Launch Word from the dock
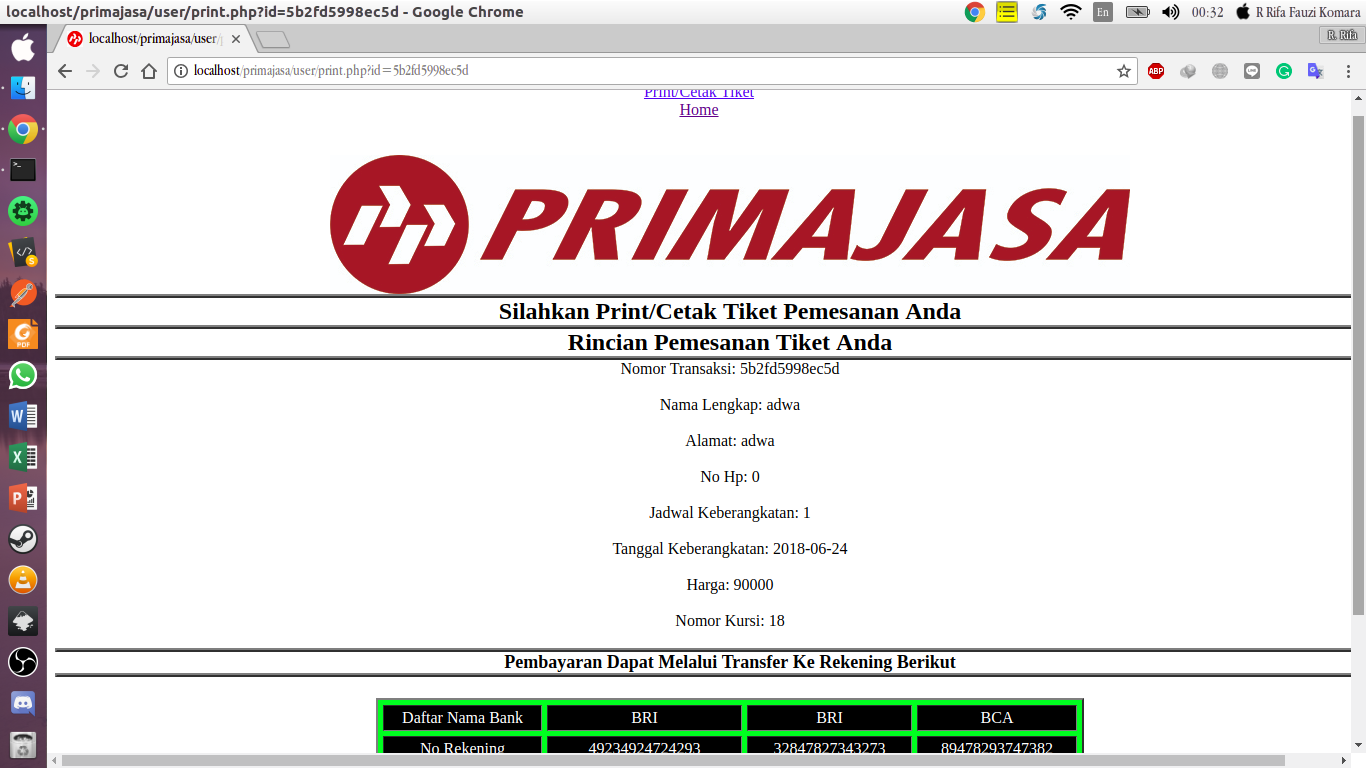This screenshot has width=1366, height=768. click(x=23, y=416)
